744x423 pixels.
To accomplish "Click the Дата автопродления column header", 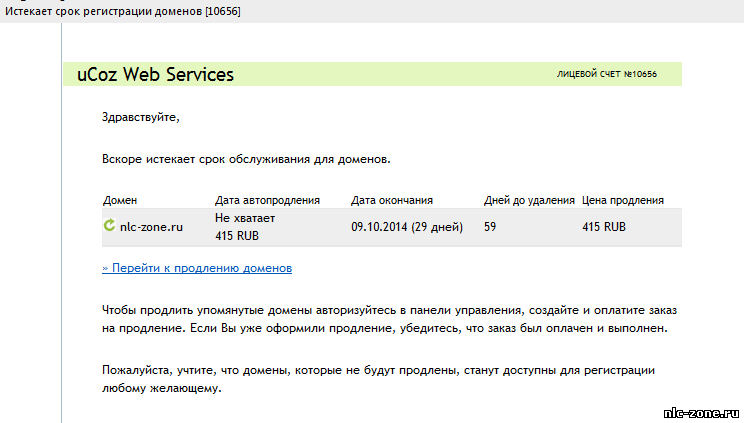I will [x=267, y=200].
